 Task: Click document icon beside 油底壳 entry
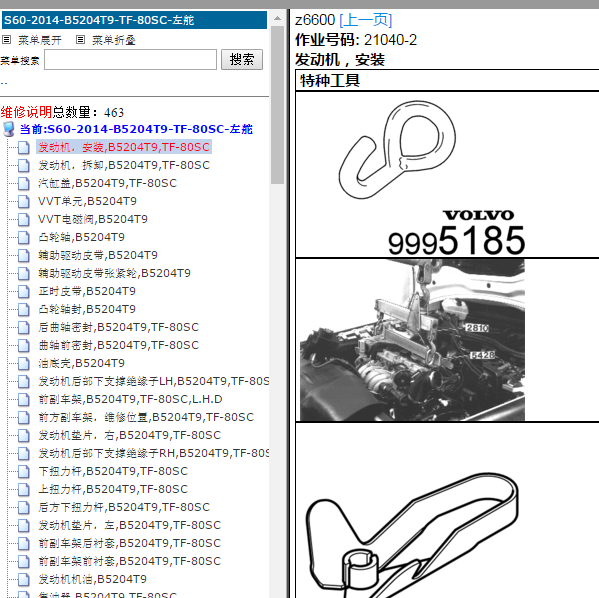(24, 363)
